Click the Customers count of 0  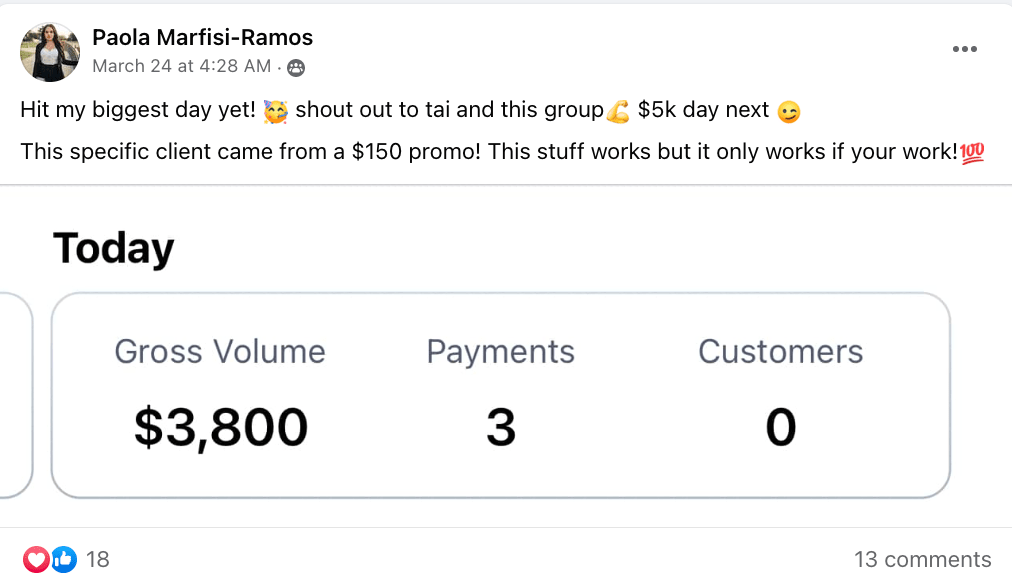pyautogui.click(x=780, y=427)
